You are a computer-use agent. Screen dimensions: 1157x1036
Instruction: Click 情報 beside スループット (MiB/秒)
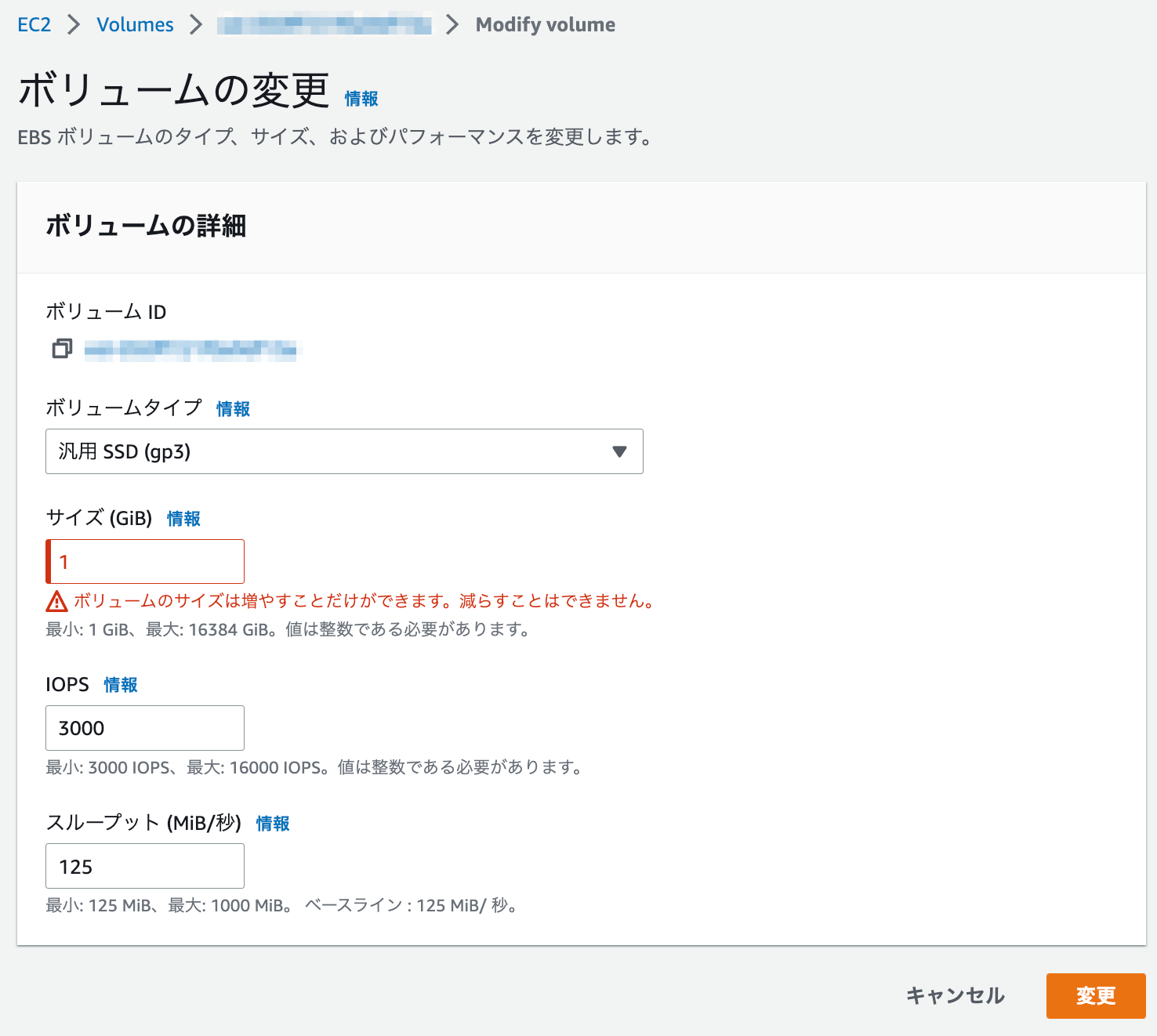tap(272, 824)
